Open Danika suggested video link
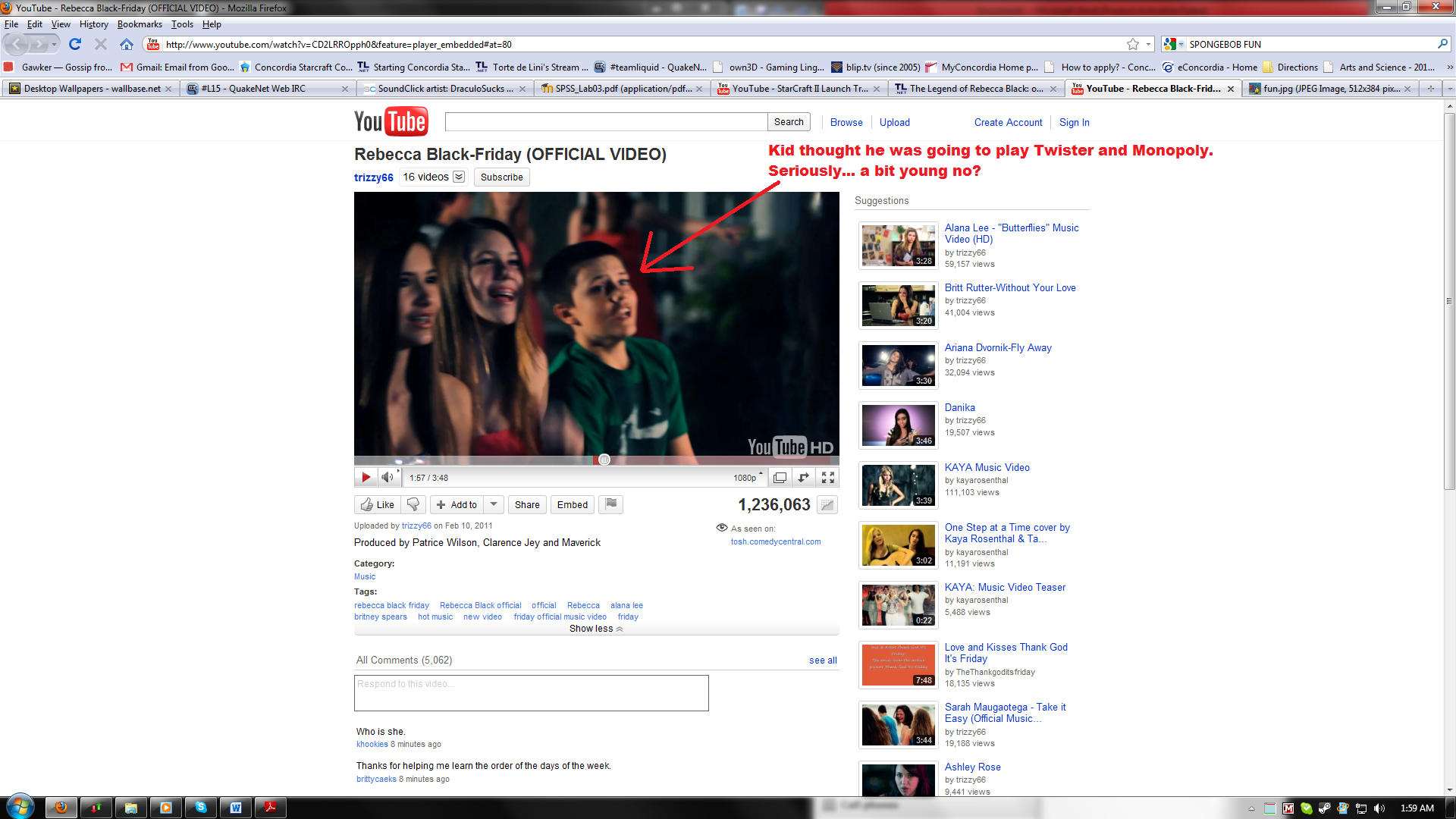 959,407
